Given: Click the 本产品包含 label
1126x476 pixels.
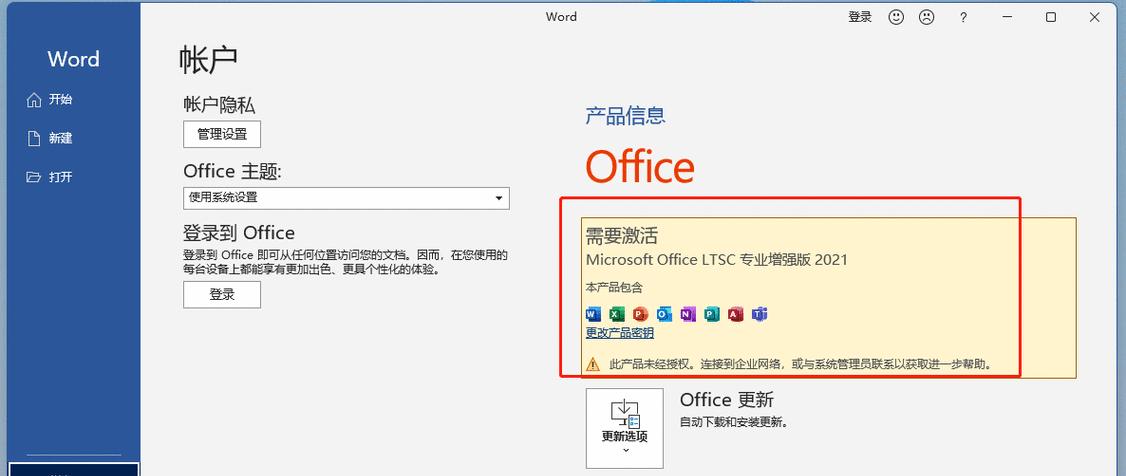Looking at the screenshot, I should click(614, 287).
